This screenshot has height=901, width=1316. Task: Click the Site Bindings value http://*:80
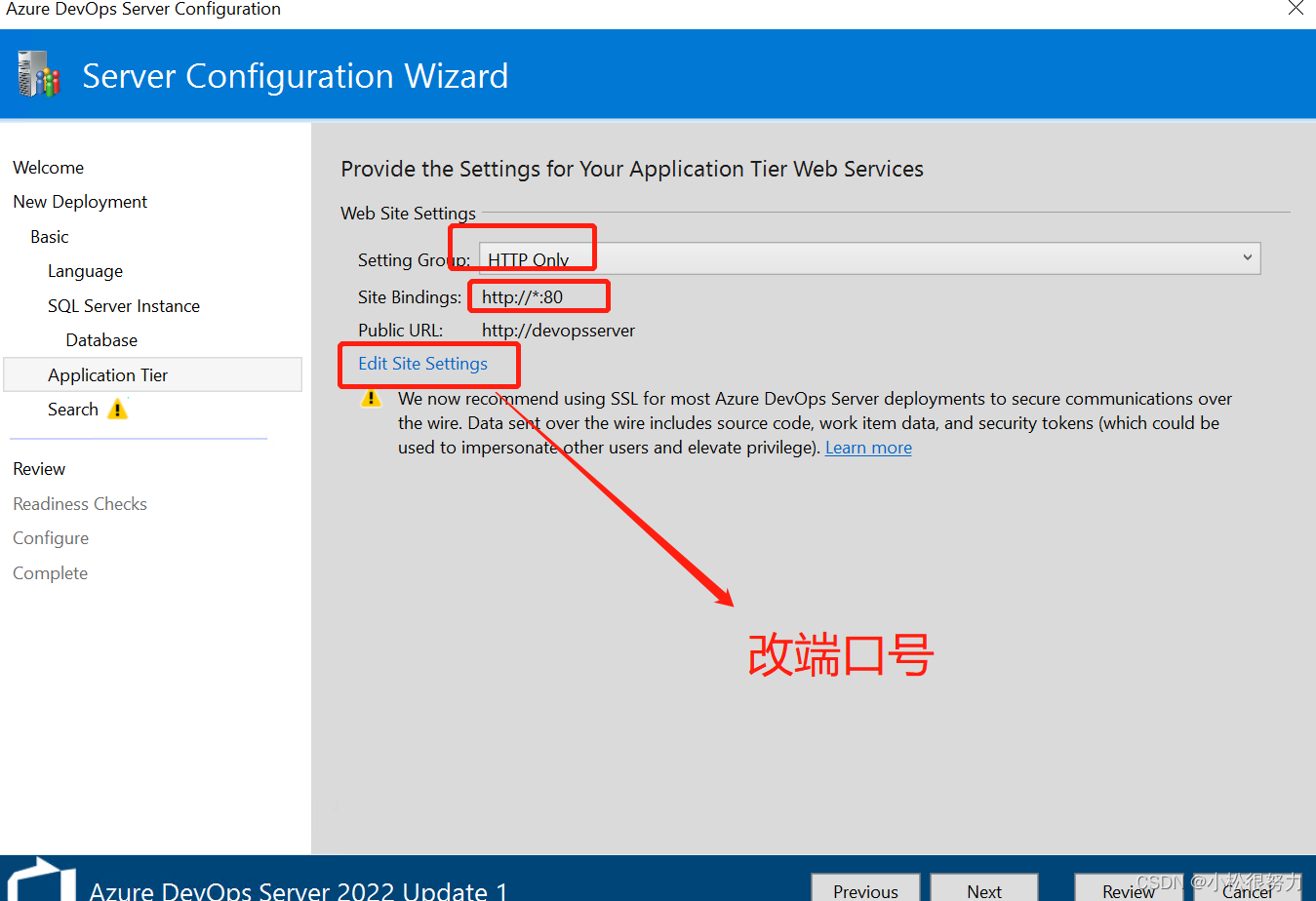522,297
